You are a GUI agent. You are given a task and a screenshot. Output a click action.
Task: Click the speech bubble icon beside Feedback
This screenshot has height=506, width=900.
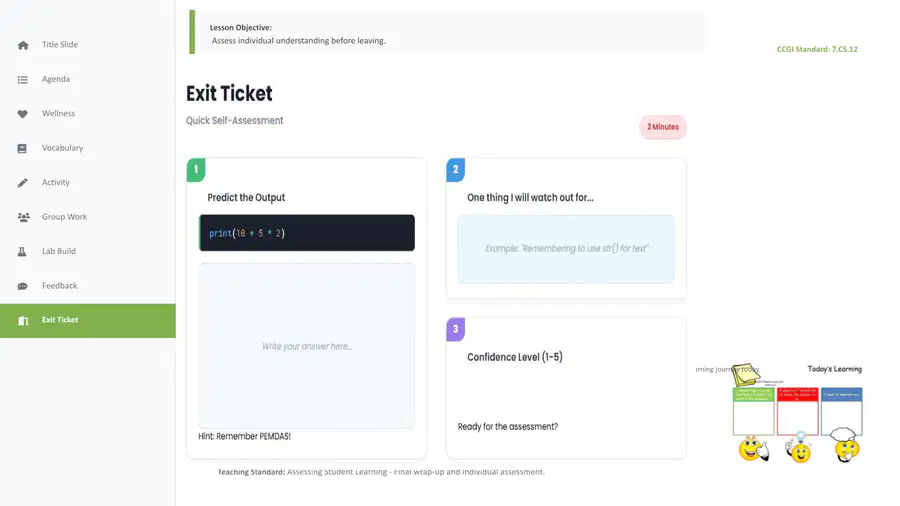click(x=22, y=286)
